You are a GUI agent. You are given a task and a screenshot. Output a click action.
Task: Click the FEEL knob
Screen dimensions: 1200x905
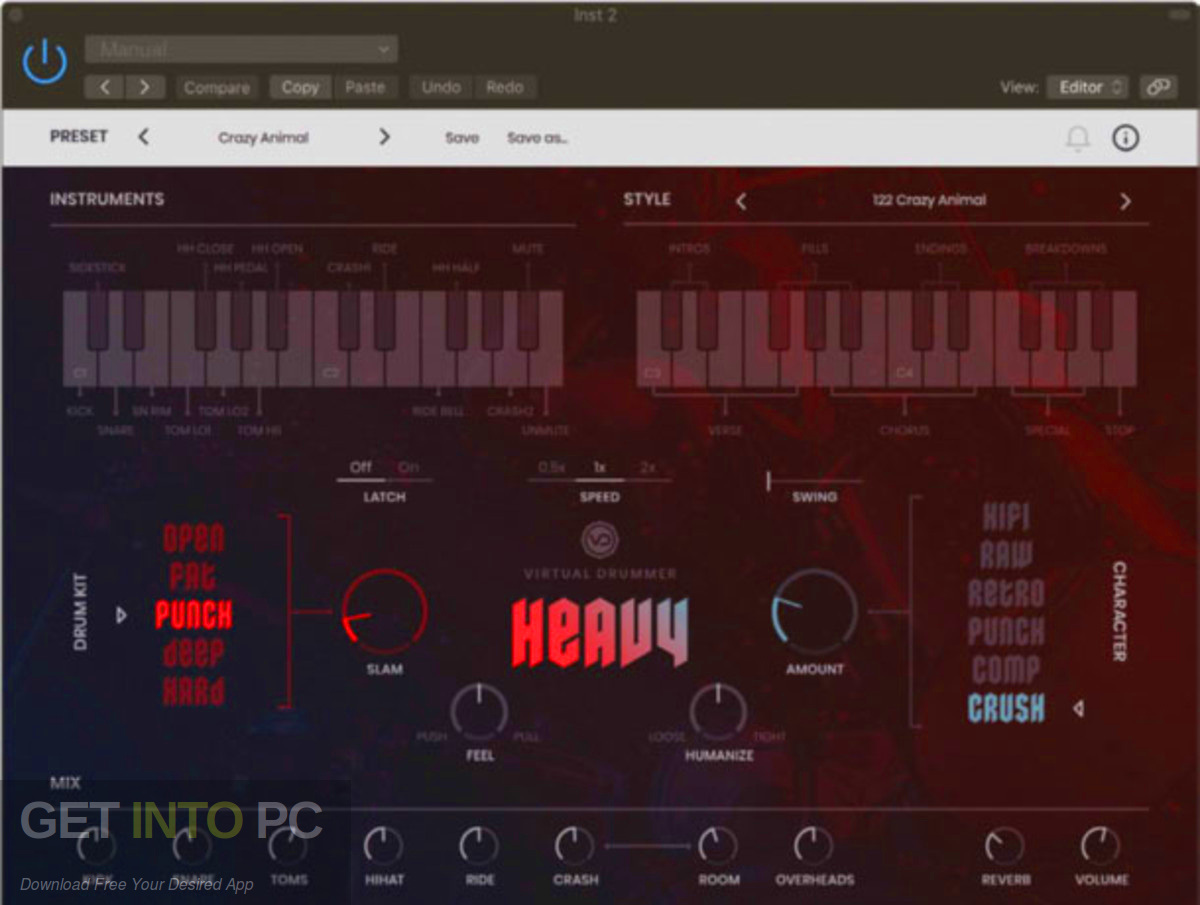tap(479, 711)
